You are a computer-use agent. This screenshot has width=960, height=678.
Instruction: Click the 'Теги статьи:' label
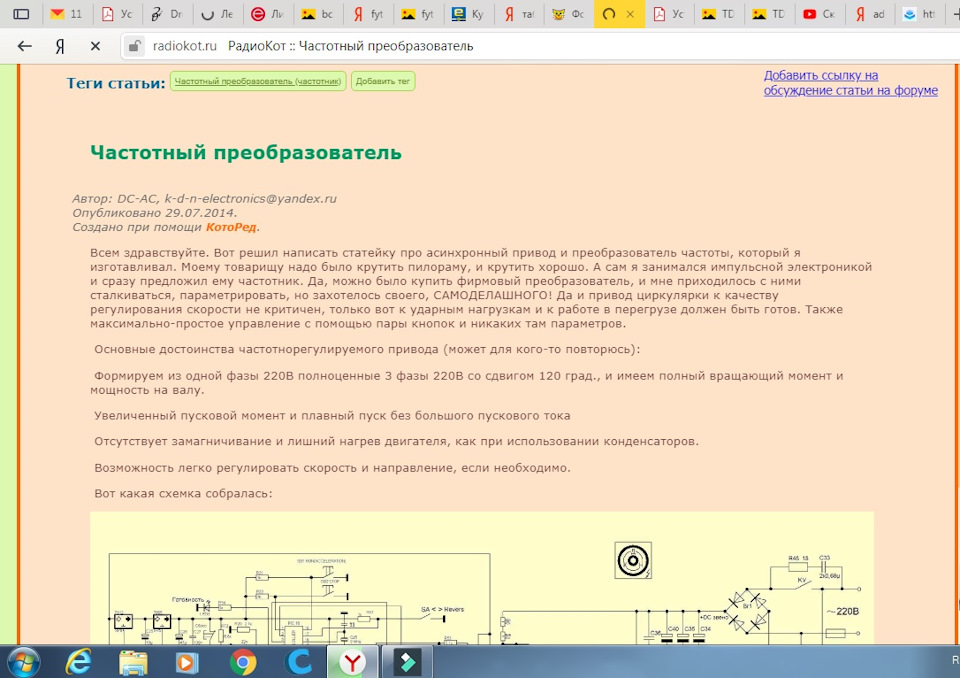point(116,83)
